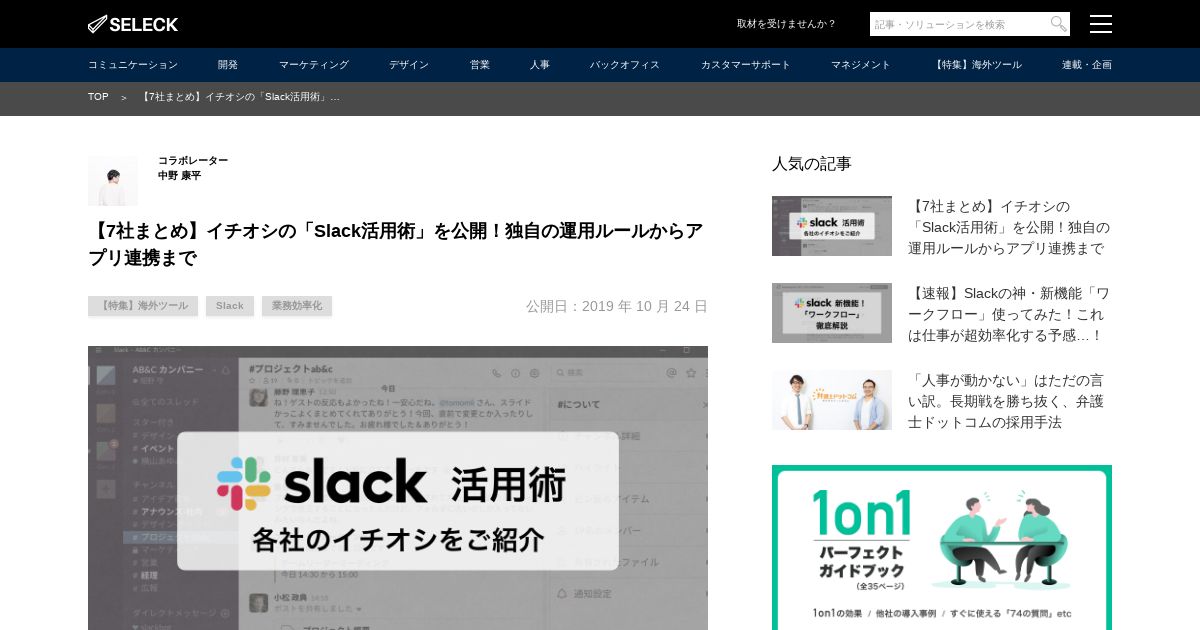1200x630 pixels.
Task: Open the 連載・企画 menu item
Action: 1087,65
